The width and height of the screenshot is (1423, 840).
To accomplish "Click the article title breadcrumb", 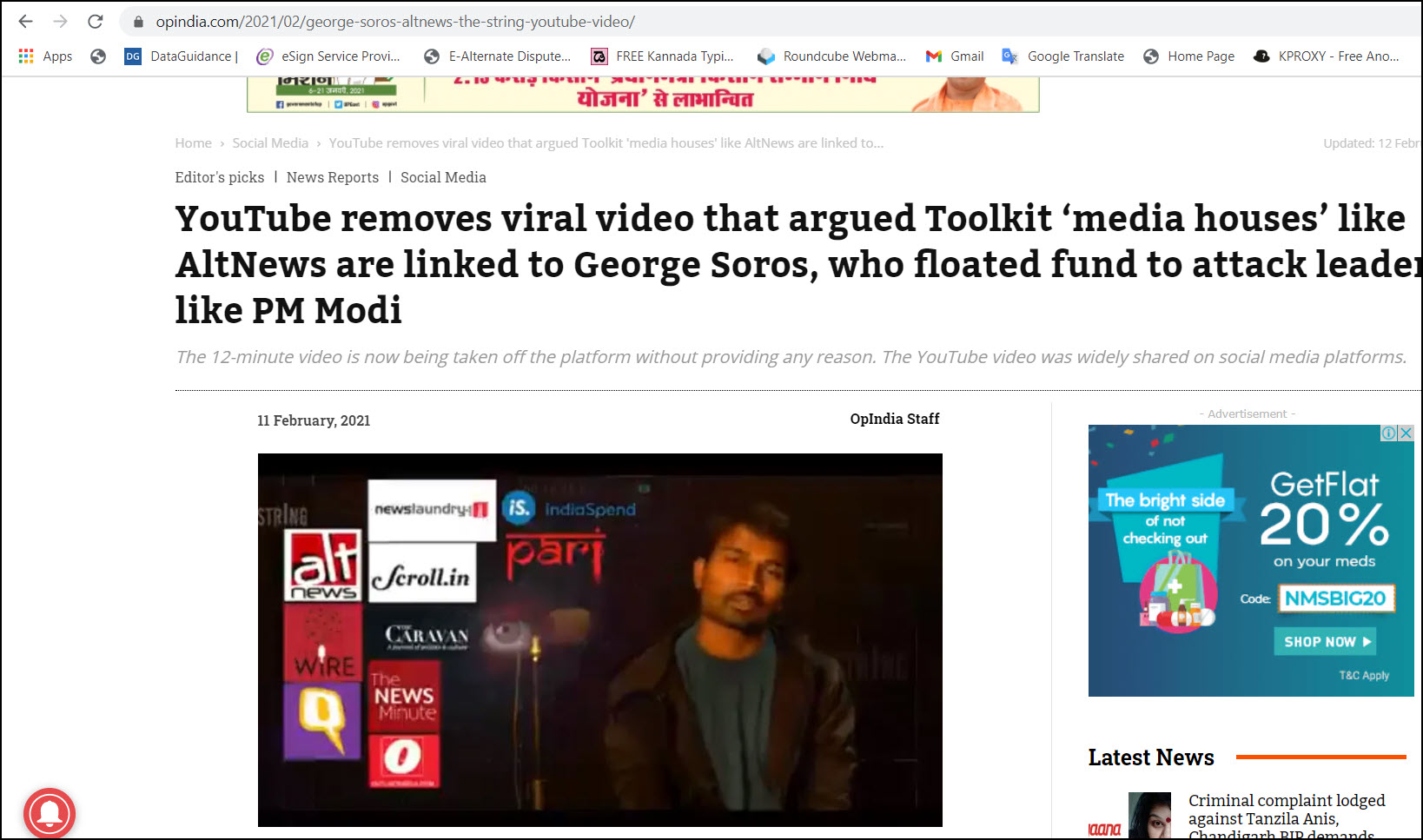I will (606, 143).
